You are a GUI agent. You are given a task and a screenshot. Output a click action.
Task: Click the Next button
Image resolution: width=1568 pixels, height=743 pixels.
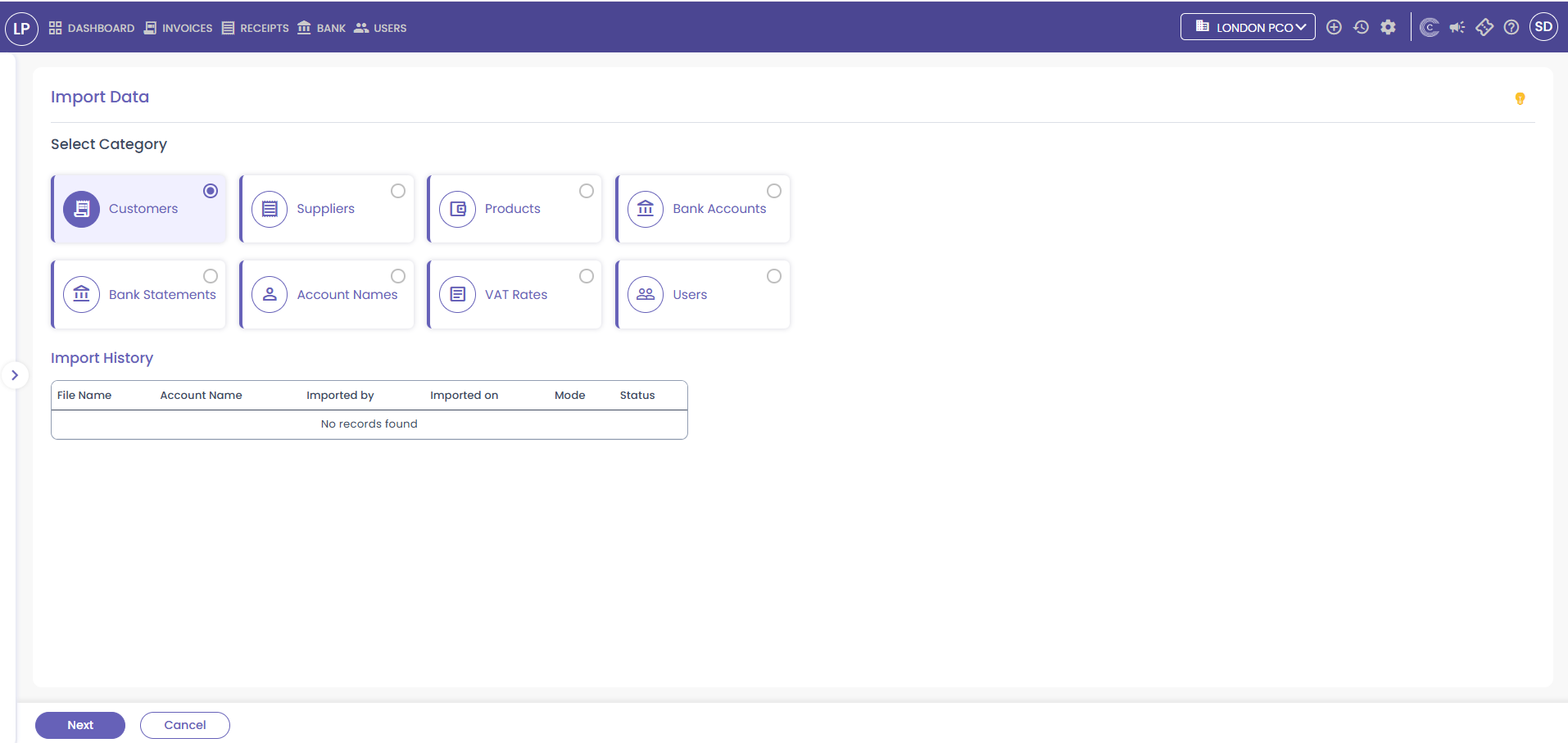(80, 725)
